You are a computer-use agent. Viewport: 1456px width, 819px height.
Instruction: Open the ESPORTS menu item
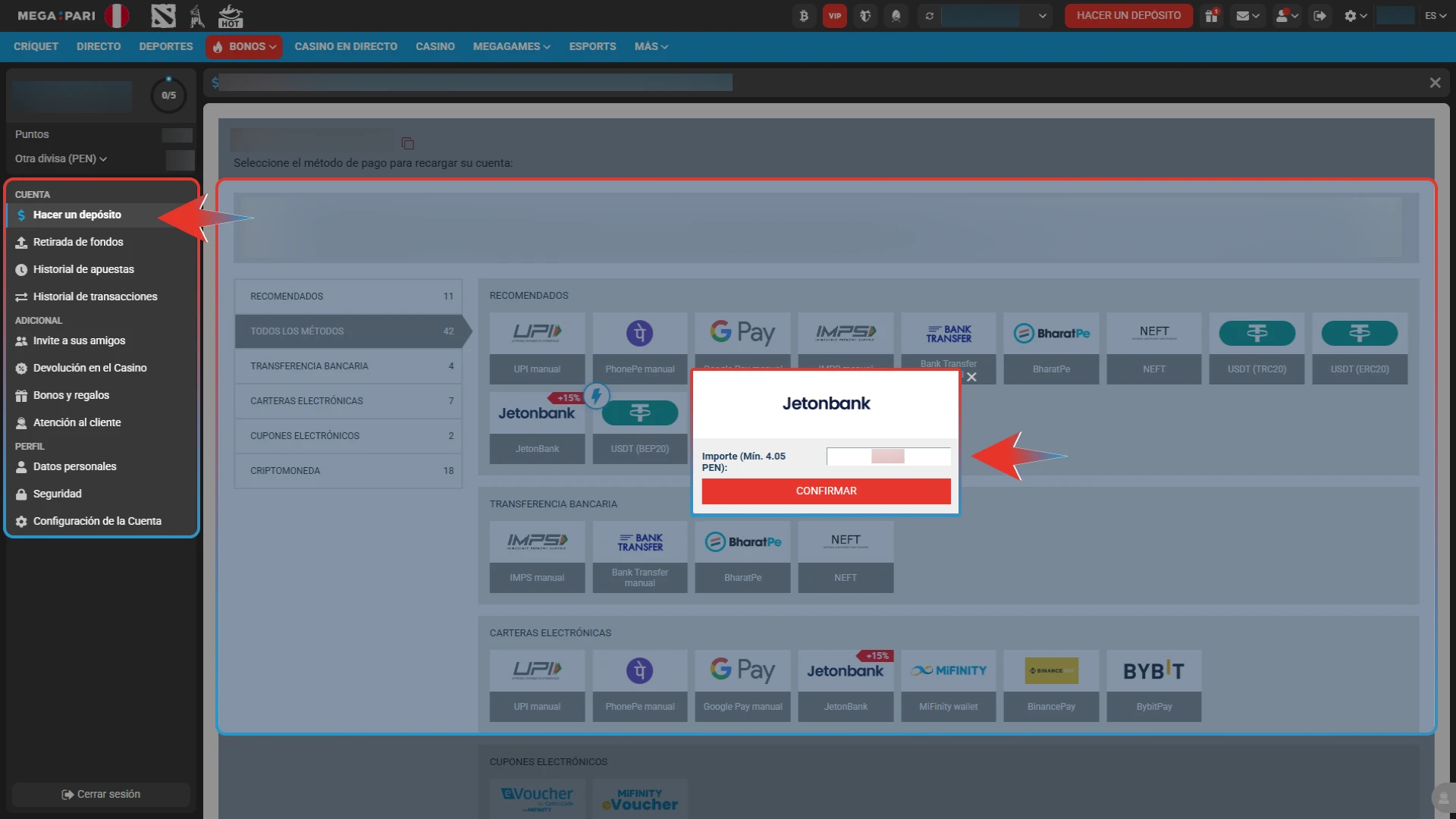point(592,46)
